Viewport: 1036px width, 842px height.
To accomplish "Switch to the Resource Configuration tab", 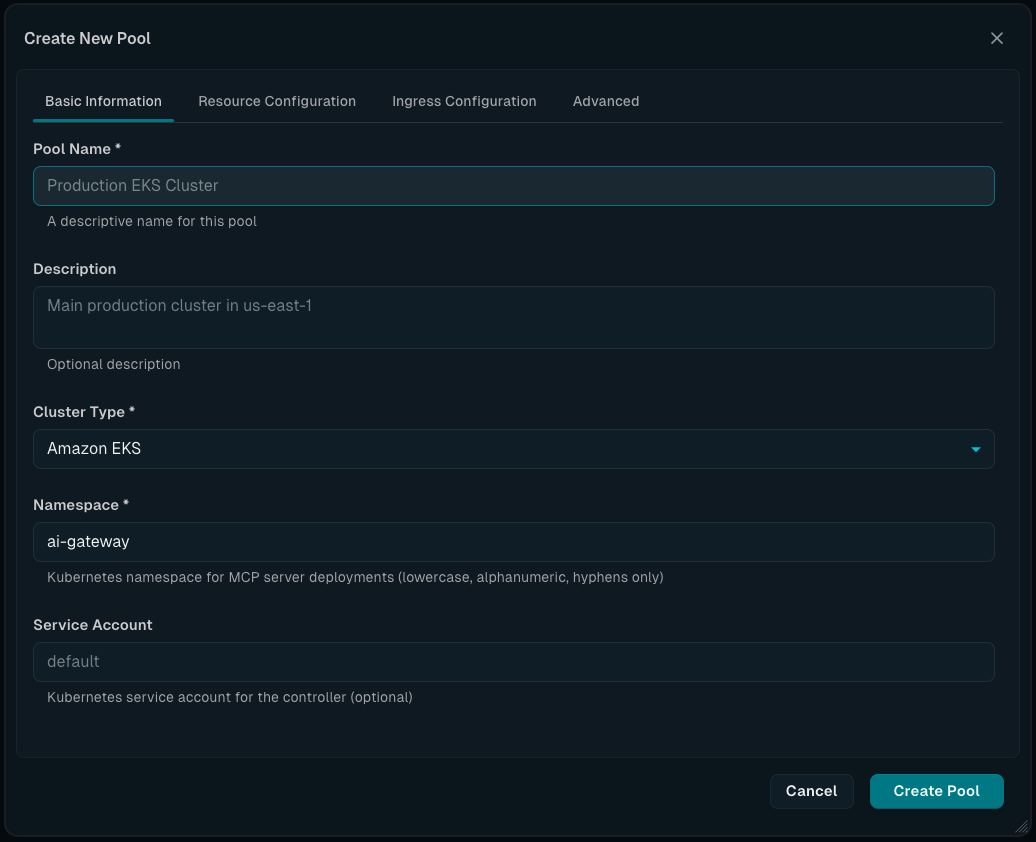I will click(x=277, y=101).
